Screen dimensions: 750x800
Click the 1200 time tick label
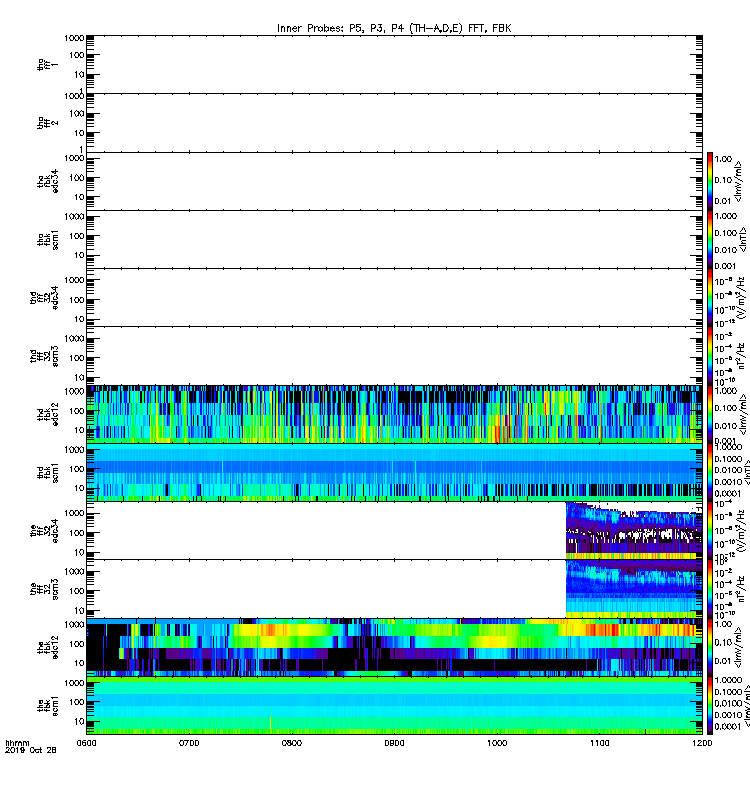point(703,743)
